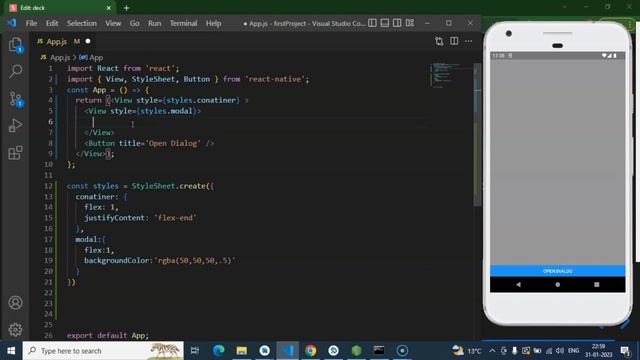Open the View menu
This screenshot has height=360, width=640.
(113, 23)
